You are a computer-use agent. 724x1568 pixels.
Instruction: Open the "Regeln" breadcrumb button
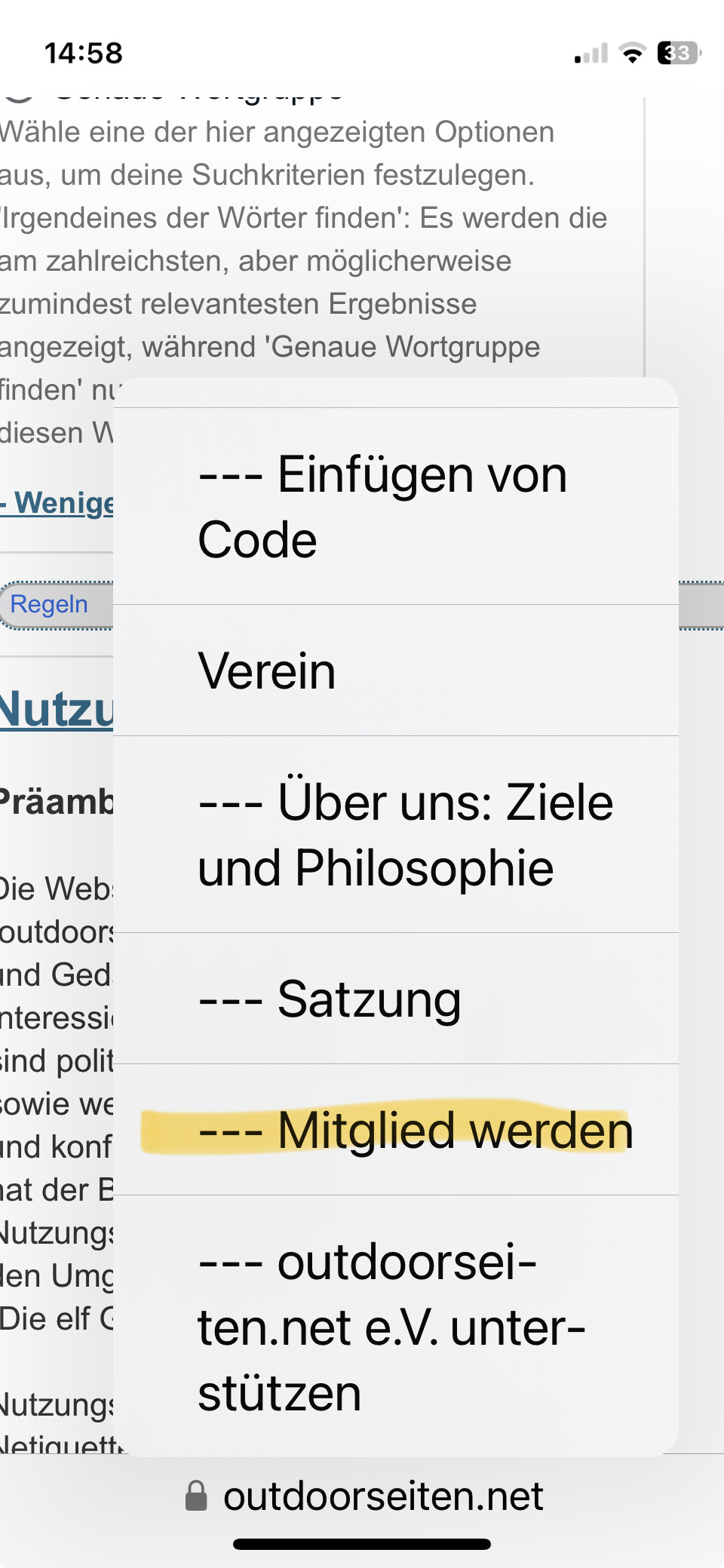(49, 604)
